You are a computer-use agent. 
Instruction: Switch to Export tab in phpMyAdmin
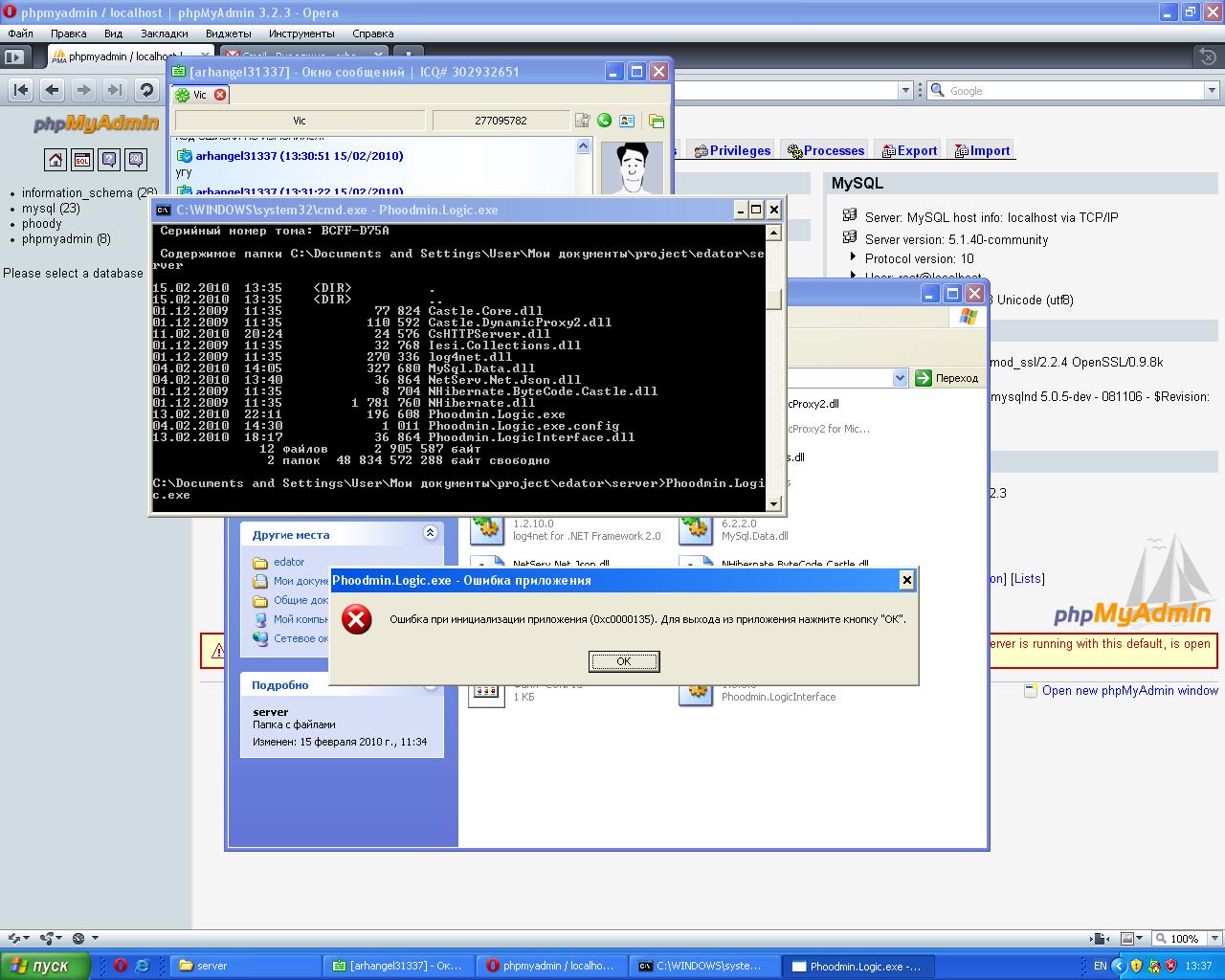909,150
